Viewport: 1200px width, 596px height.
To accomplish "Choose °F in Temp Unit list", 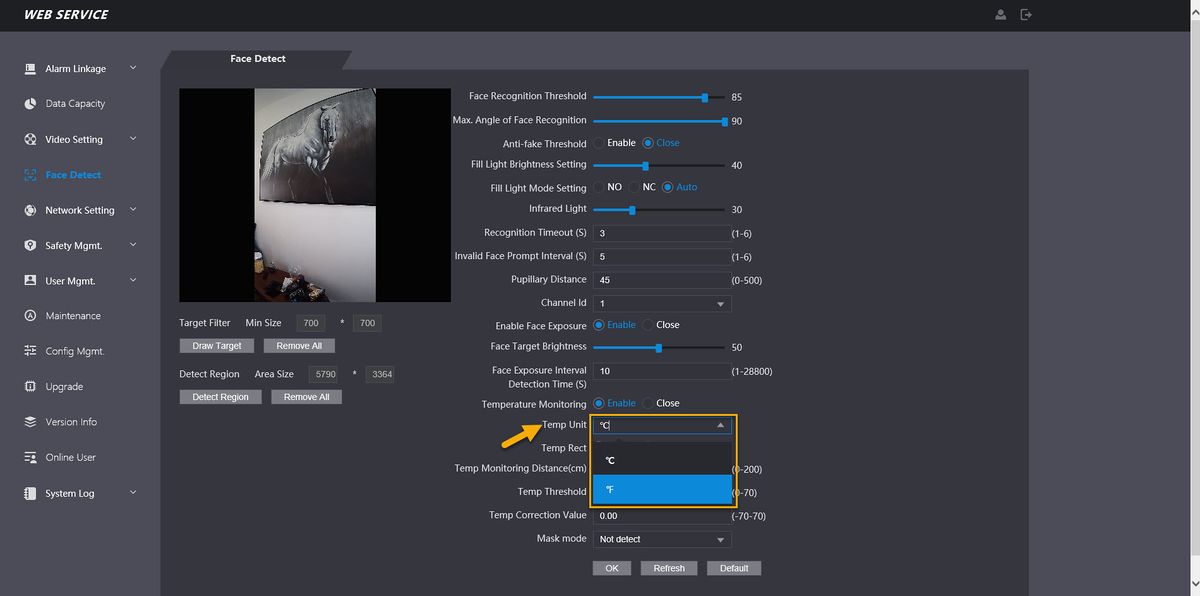I will (662, 489).
